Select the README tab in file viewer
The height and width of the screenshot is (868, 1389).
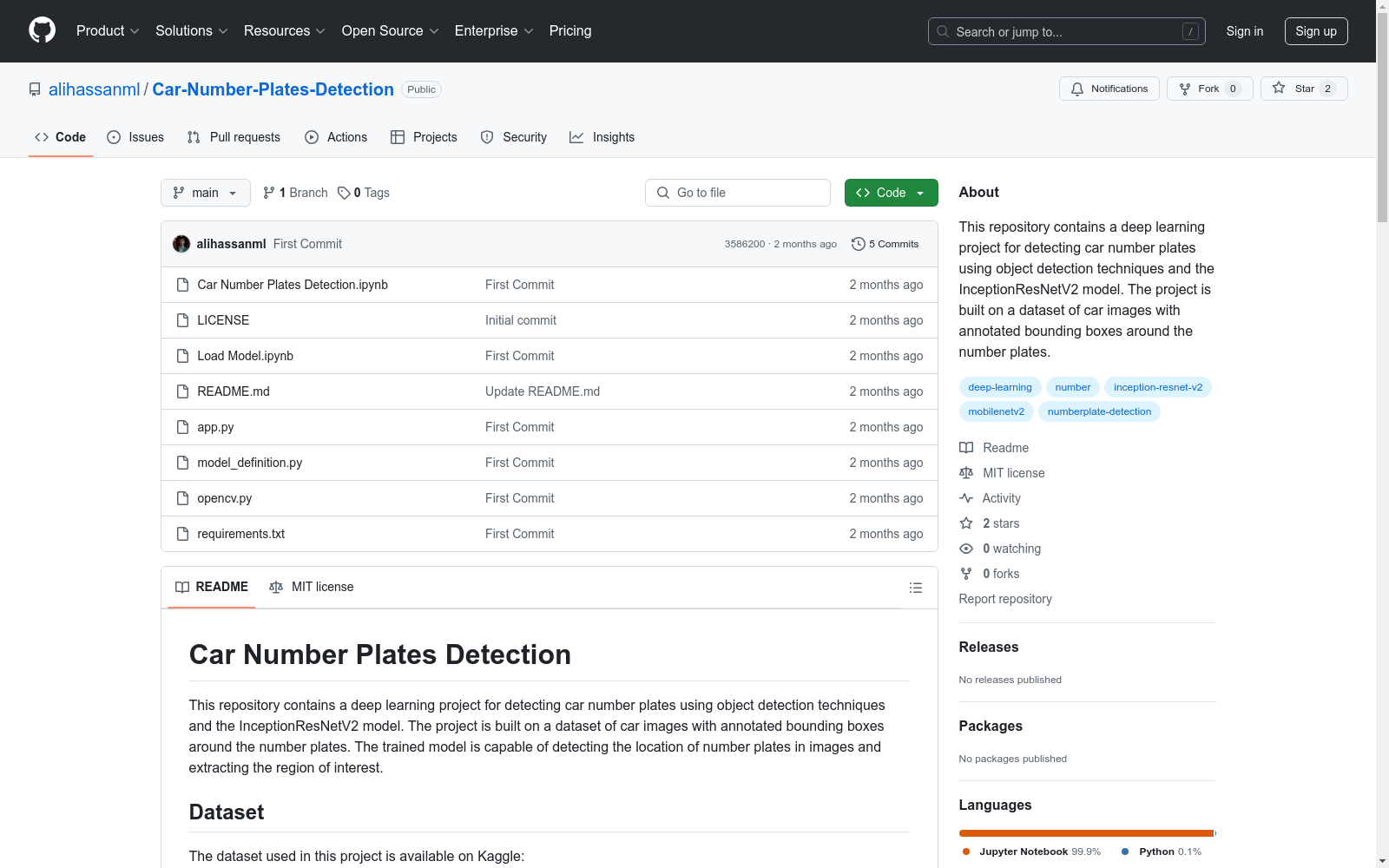coord(212,587)
